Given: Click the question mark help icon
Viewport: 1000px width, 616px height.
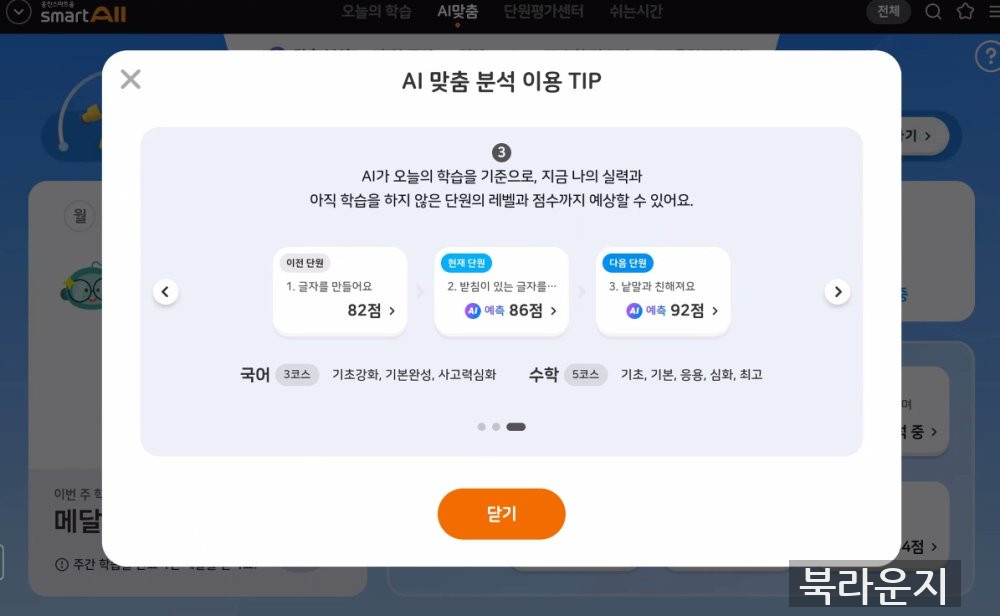Looking at the screenshot, I should point(989,57).
